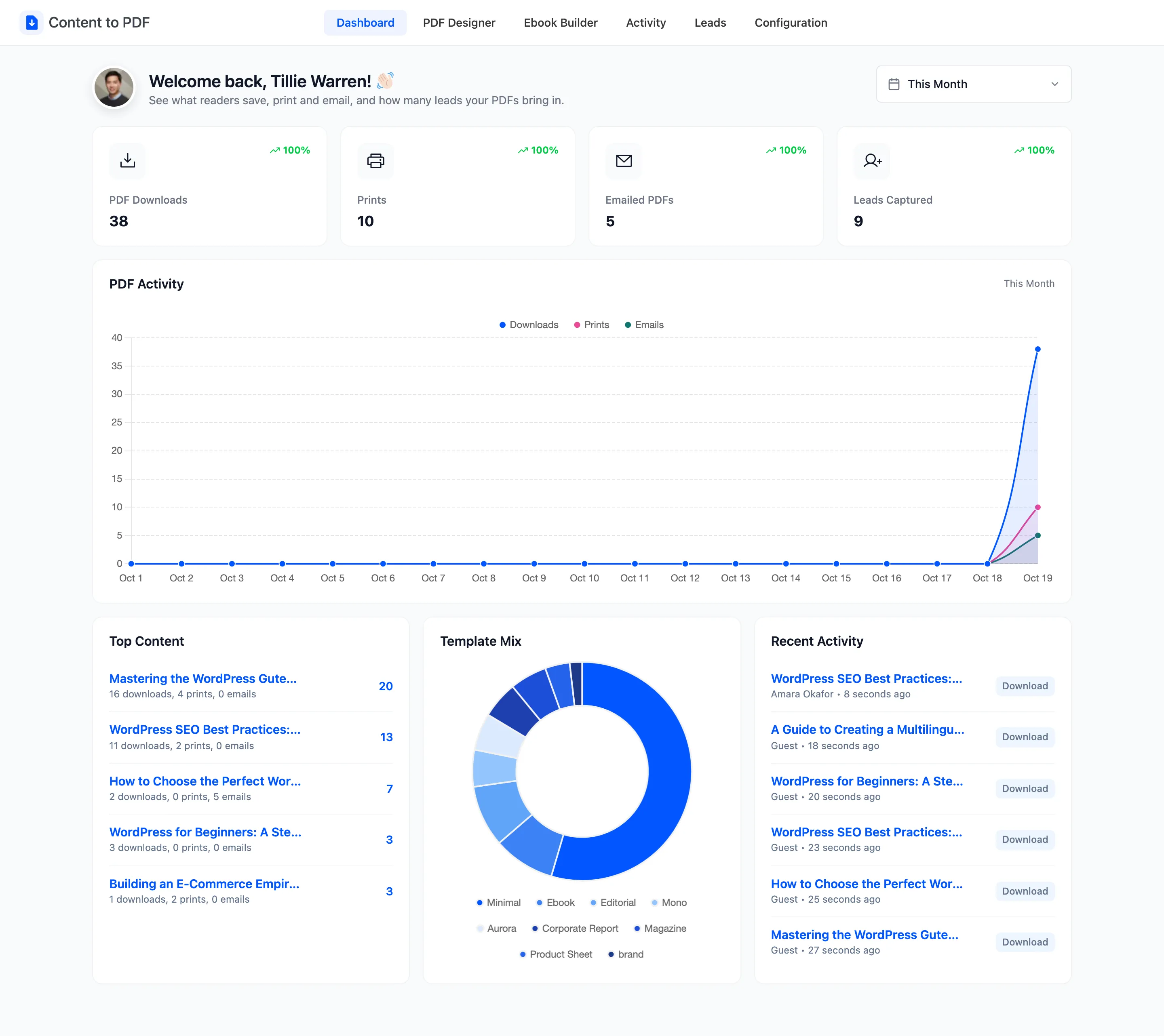1164x1036 pixels.
Task: Click the PDF Downloads download icon
Action: tap(128, 161)
